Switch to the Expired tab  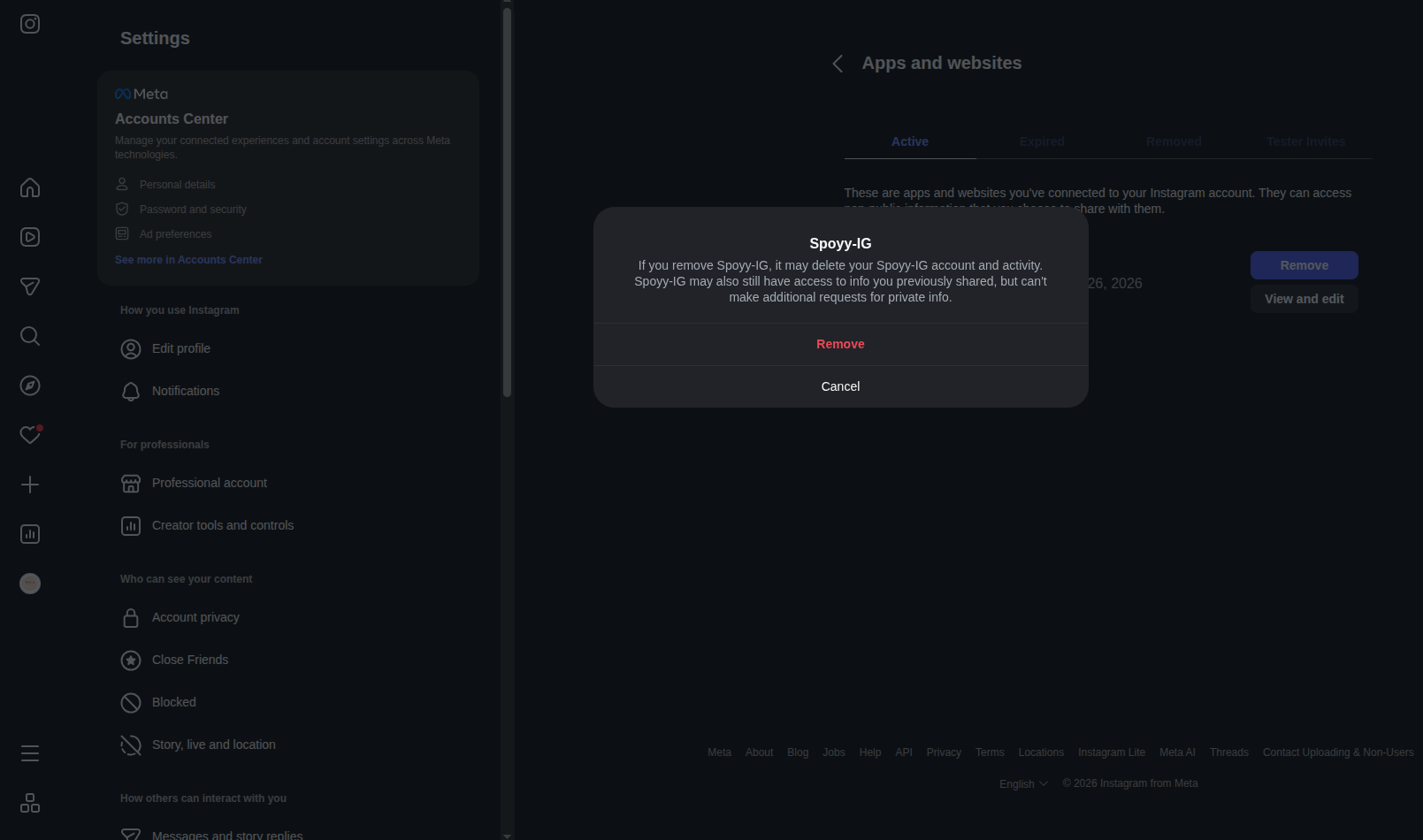tap(1042, 141)
